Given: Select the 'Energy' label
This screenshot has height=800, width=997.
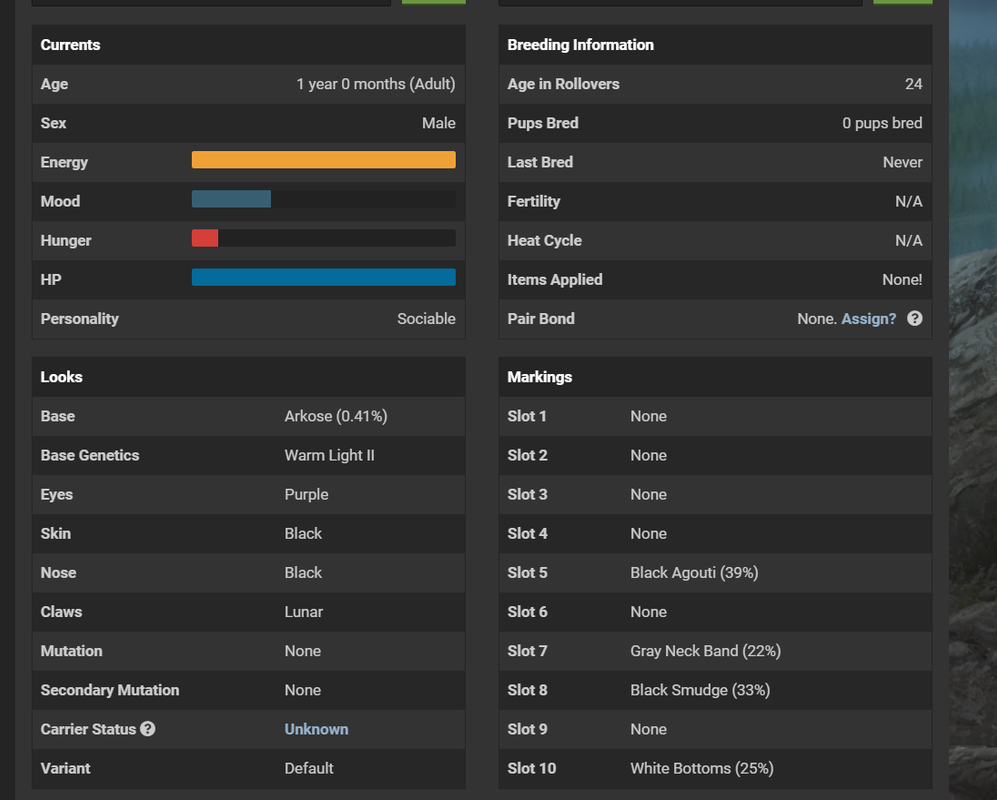Looking at the screenshot, I should coord(64,162).
